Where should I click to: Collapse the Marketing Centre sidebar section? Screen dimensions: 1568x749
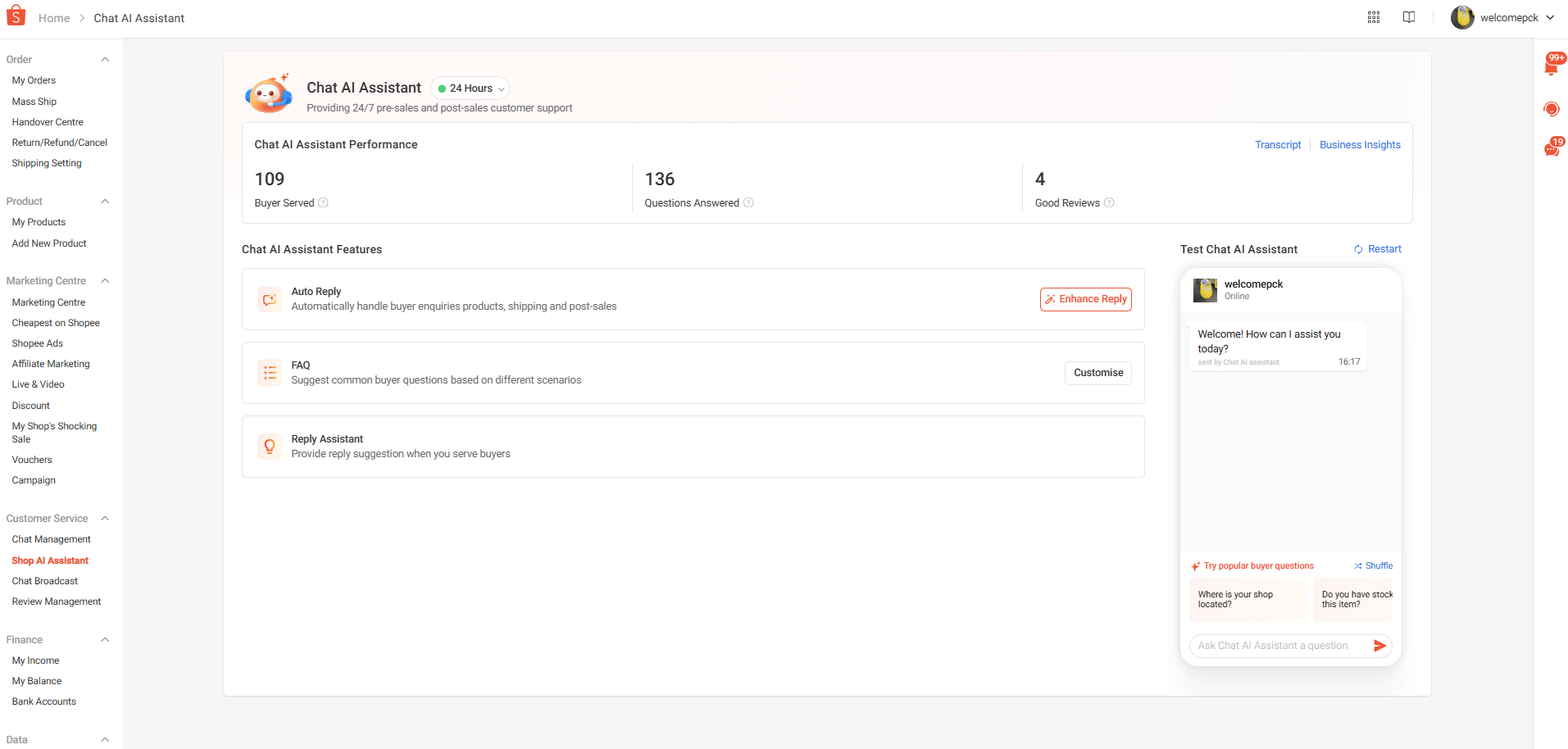[105, 281]
